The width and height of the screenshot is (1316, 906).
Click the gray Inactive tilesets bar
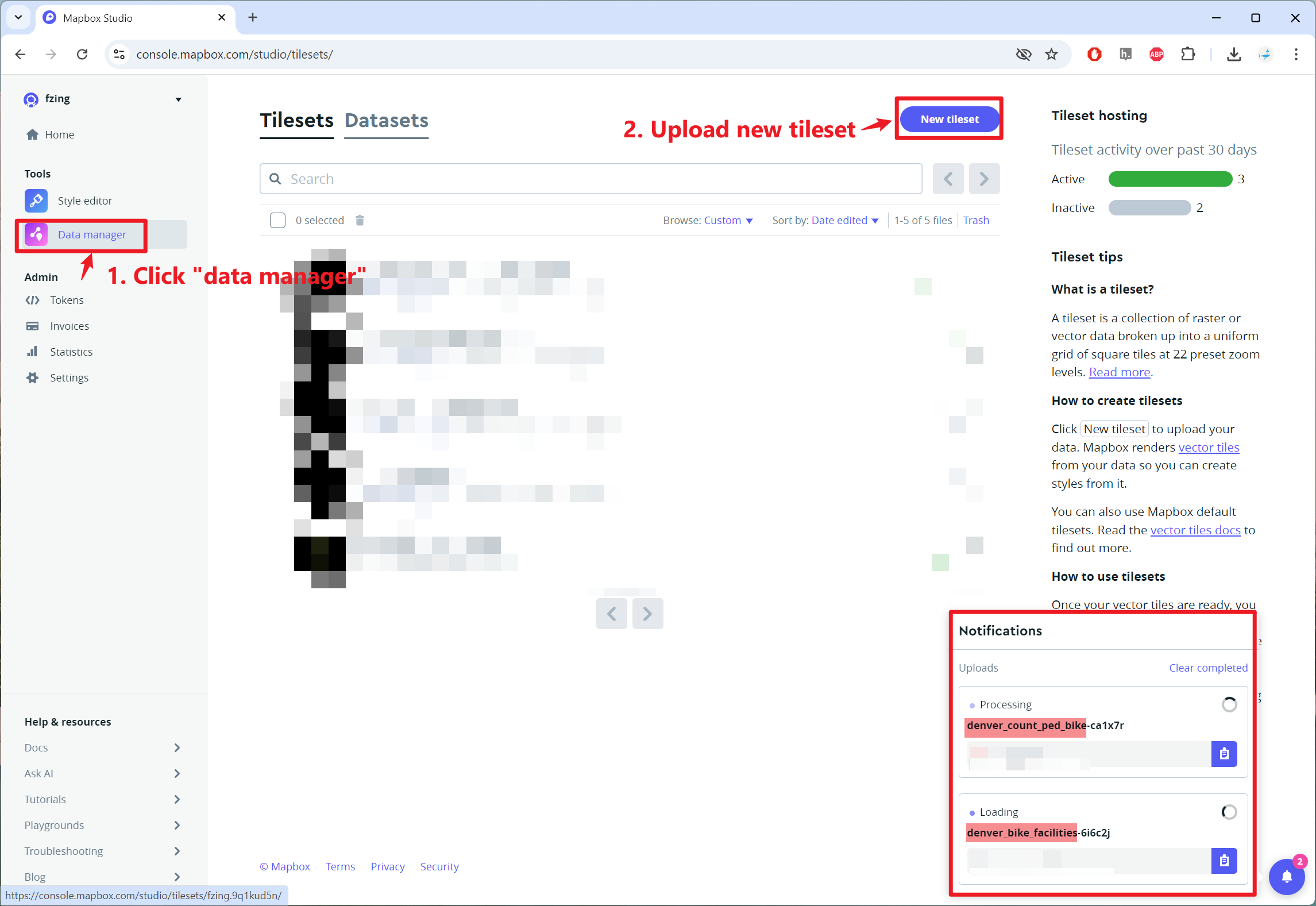click(x=1149, y=207)
